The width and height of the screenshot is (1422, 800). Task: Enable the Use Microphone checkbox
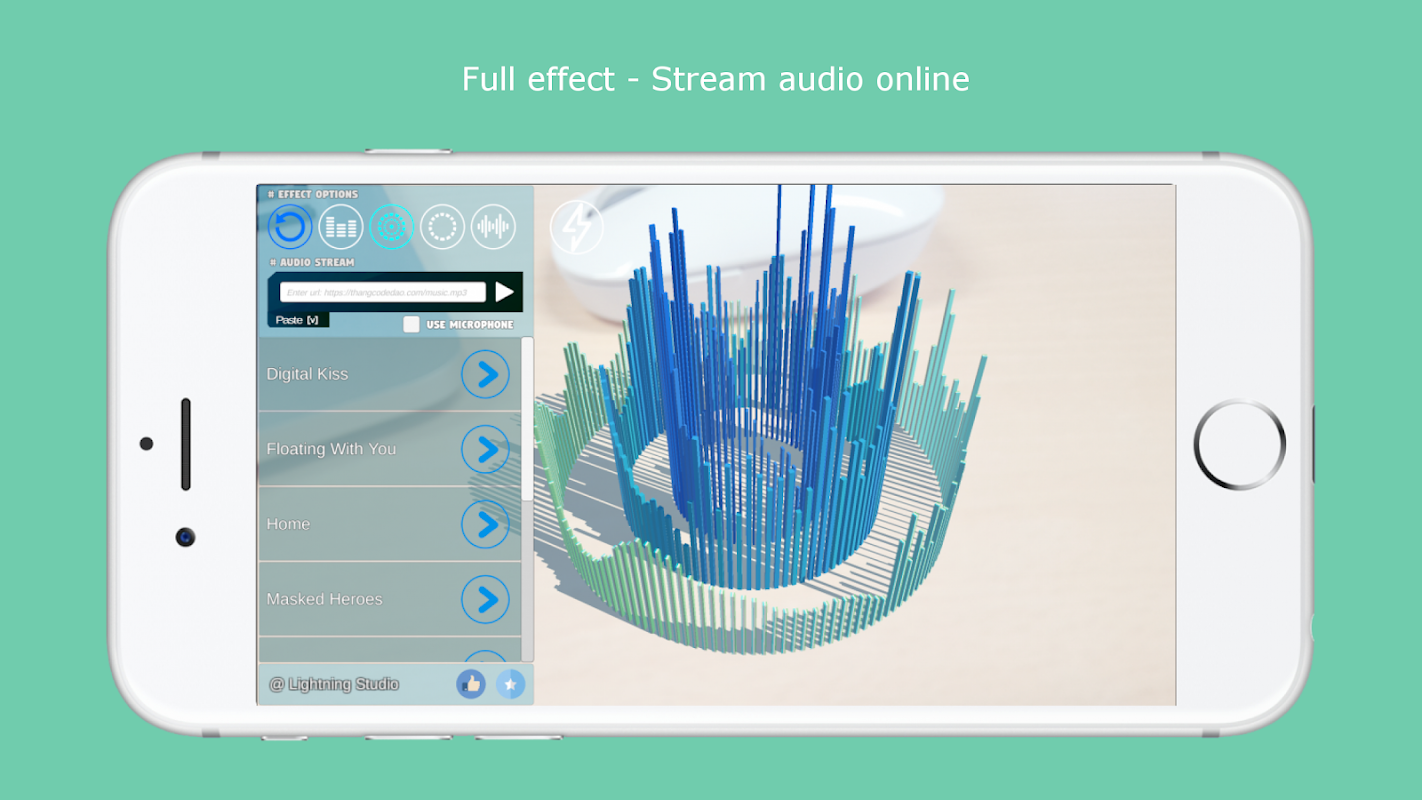[x=411, y=324]
